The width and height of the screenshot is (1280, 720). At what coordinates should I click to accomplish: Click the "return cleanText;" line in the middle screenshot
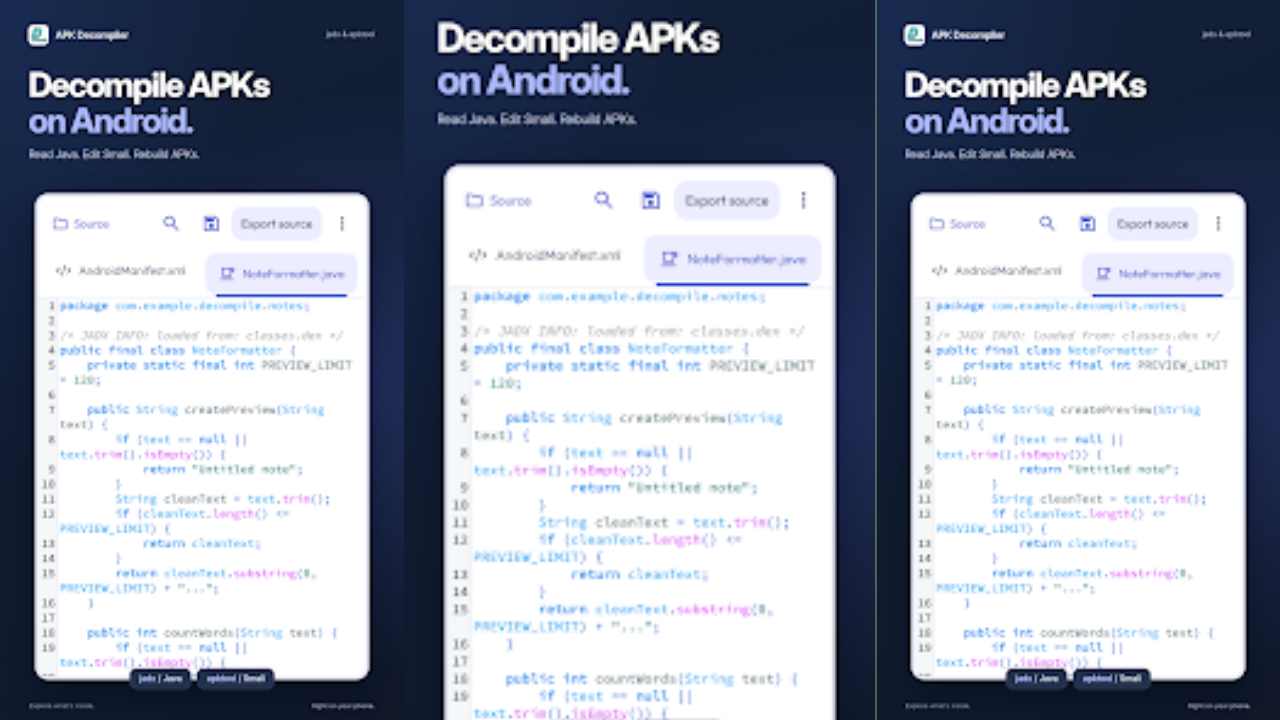click(x=639, y=574)
